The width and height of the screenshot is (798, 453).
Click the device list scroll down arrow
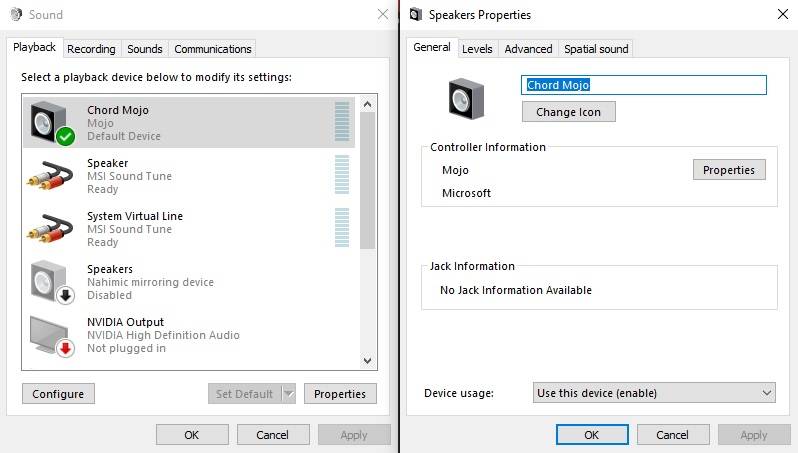point(367,360)
